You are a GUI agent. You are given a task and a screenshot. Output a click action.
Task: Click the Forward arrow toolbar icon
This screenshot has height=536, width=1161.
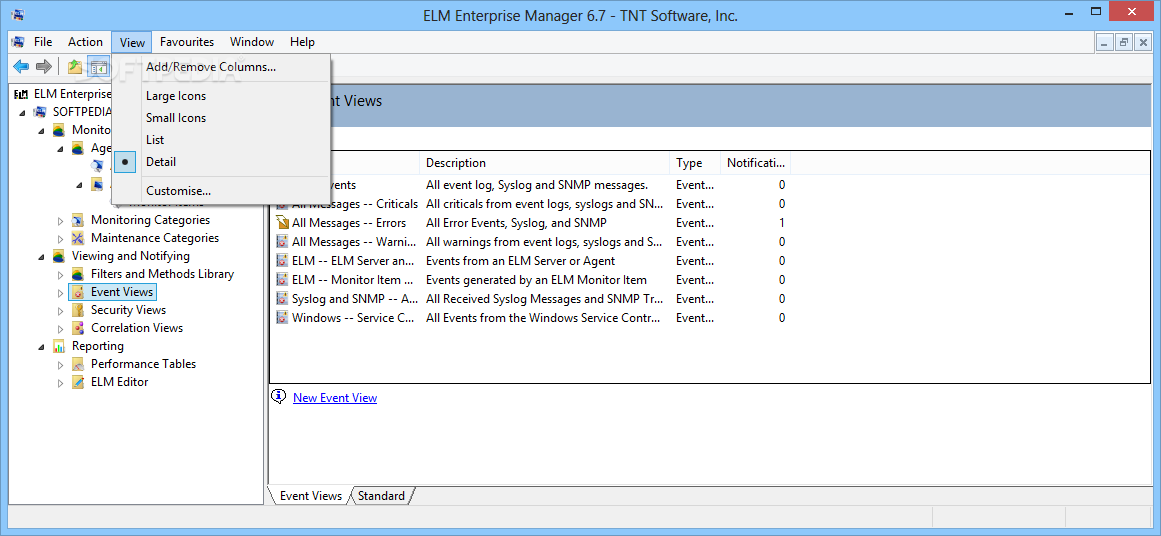(x=44, y=67)
